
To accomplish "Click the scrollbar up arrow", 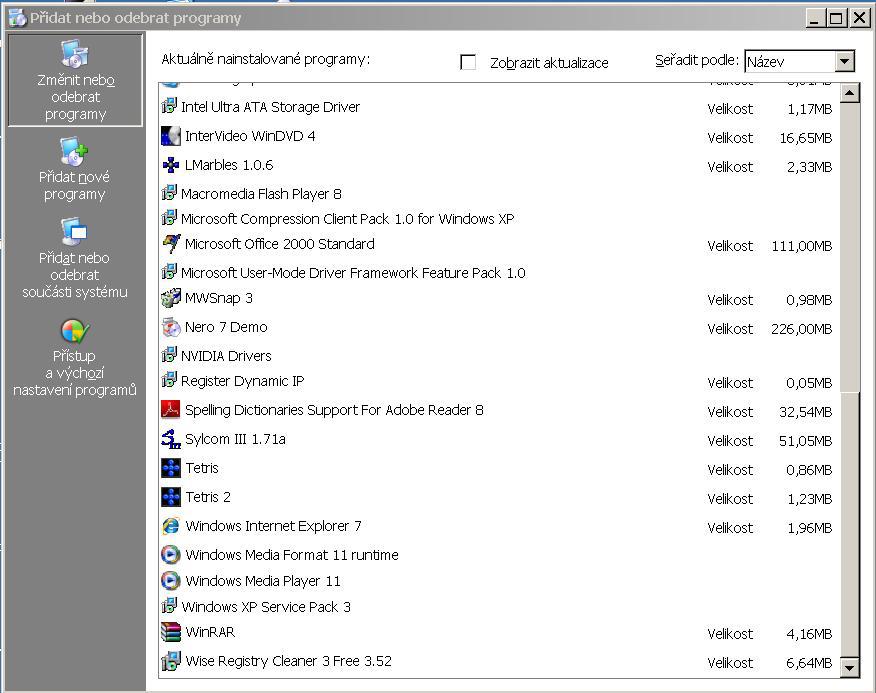I will pos(850,93).
